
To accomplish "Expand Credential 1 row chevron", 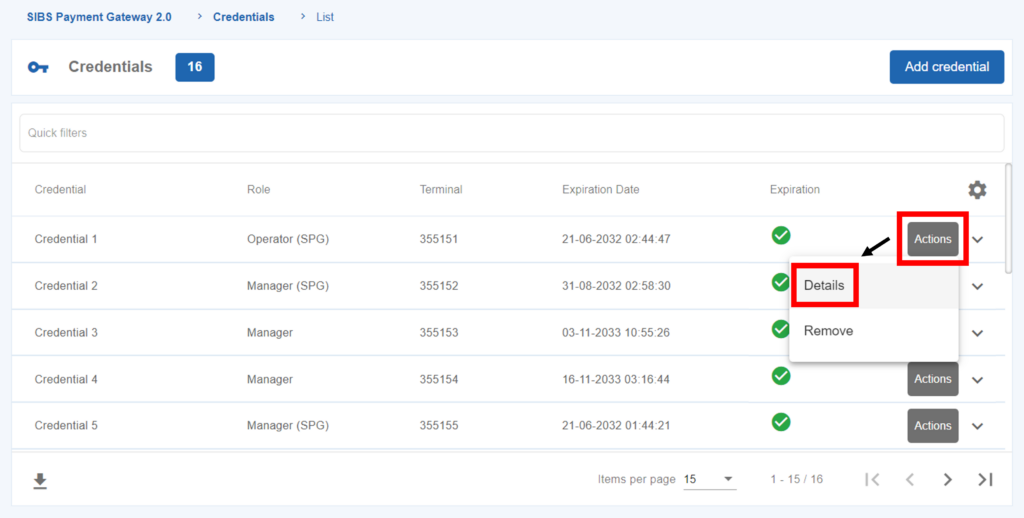I will click(978, 240).
